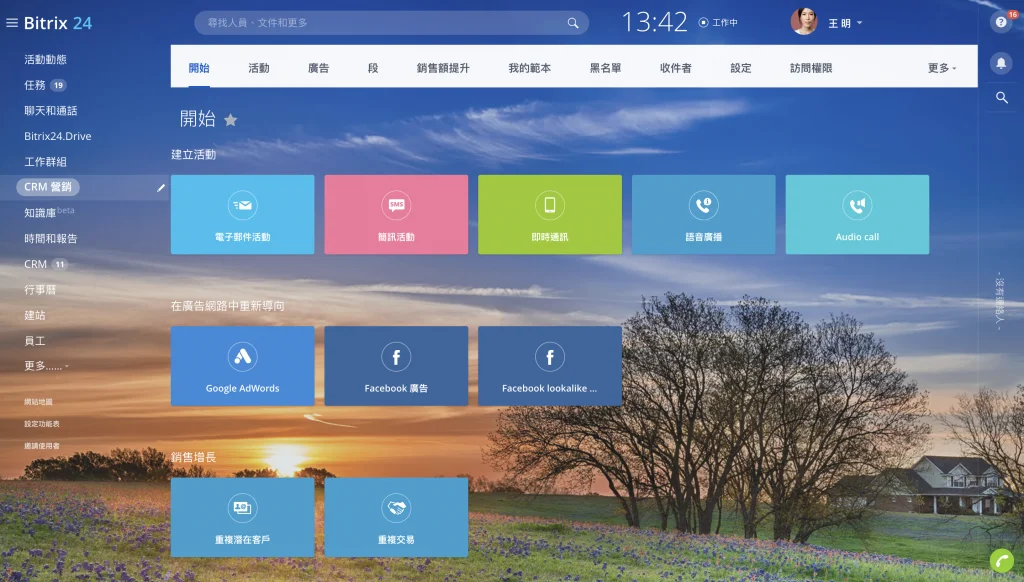Click the 邀請使用者 link

pos(42,446)
